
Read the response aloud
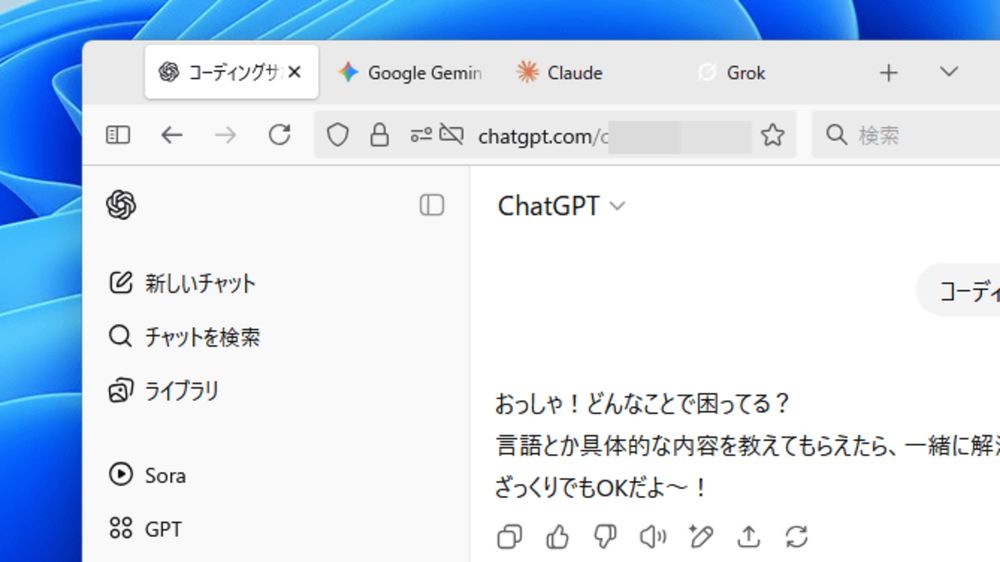[653, 536]
